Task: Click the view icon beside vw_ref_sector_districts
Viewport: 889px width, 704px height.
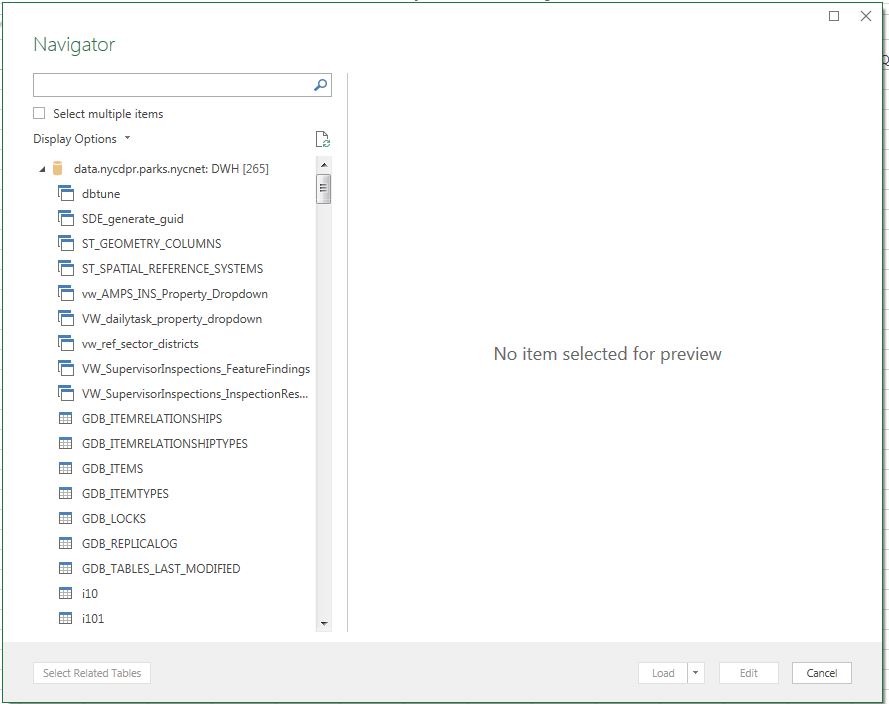Action: click(64, 343)
